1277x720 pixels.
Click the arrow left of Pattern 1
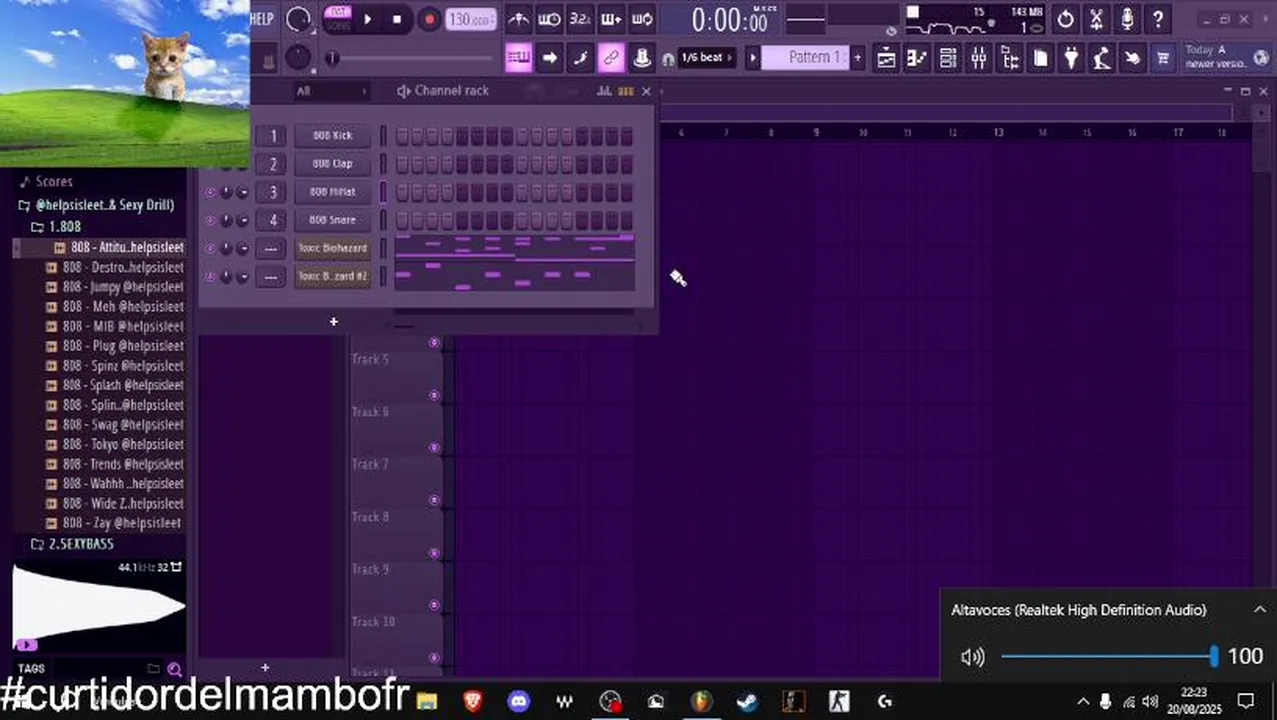click(753, 58)
